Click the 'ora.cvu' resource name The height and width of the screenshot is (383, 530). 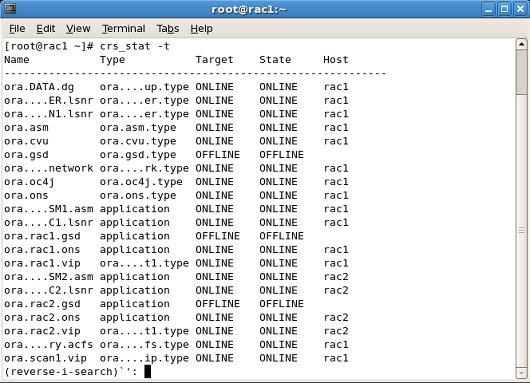pyautogui.click(x=26, y=141)
